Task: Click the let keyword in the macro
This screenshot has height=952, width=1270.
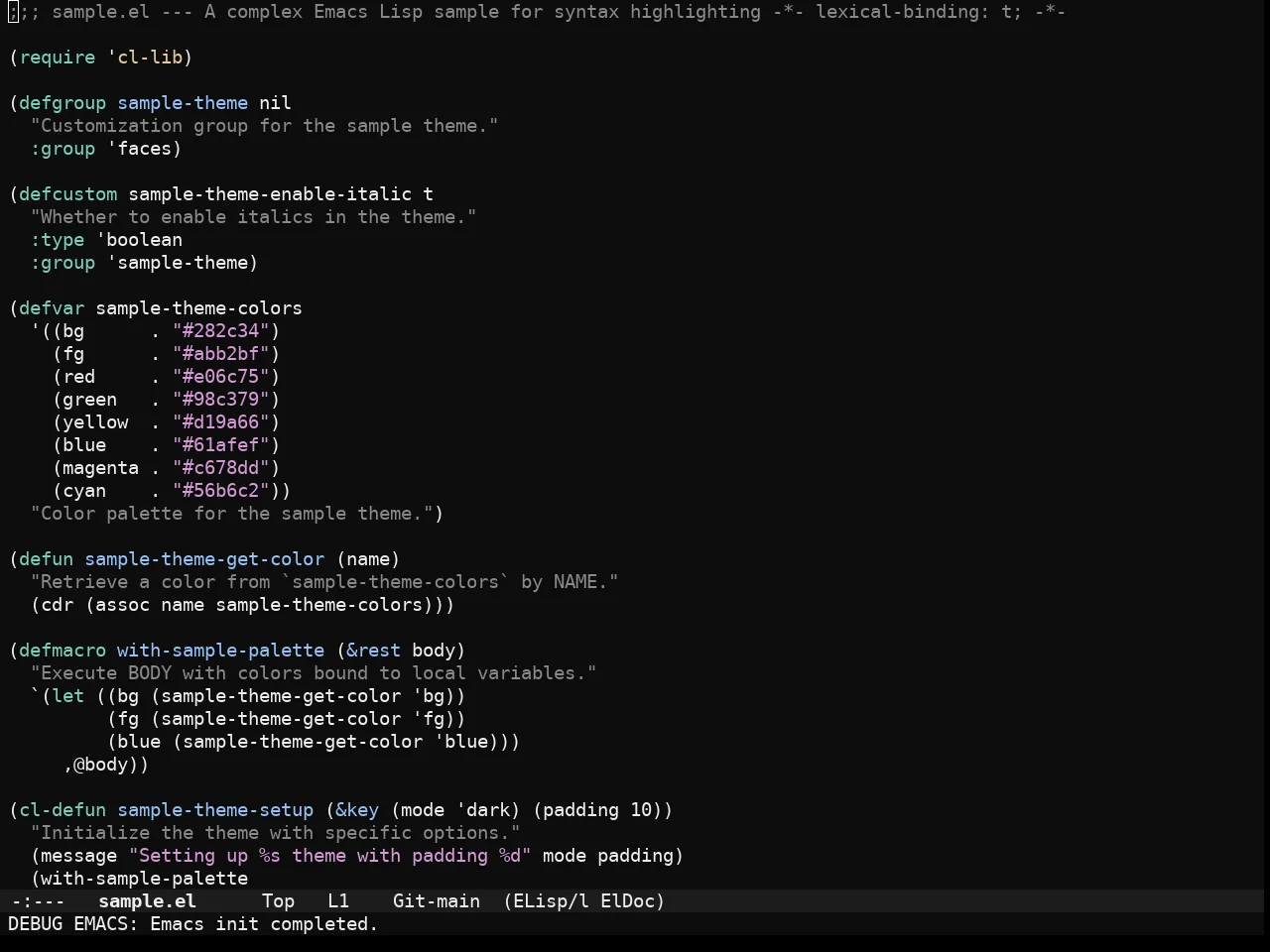Action: point(68,696)
